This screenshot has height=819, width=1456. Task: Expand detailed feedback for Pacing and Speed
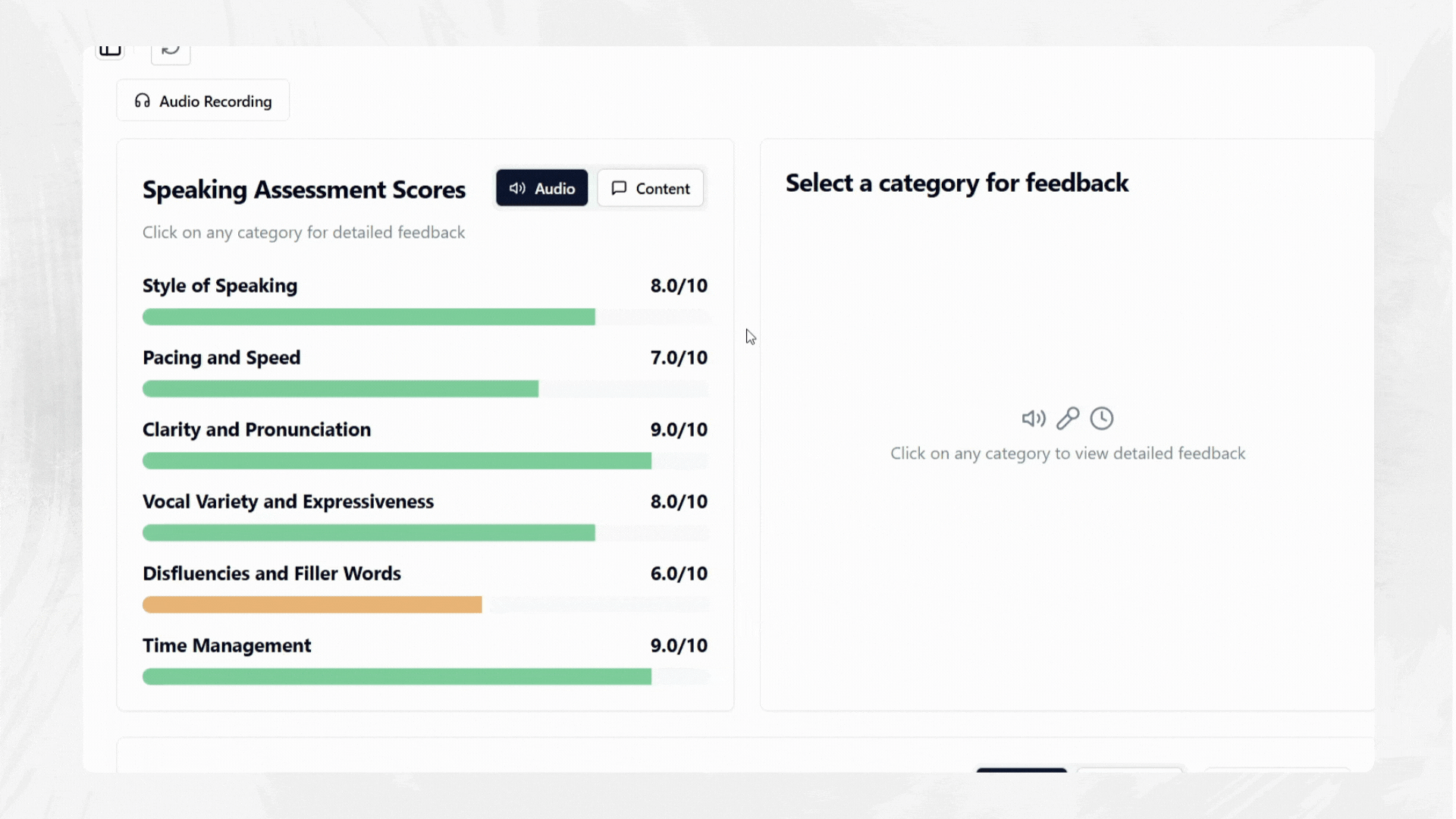tap(222, 357)
